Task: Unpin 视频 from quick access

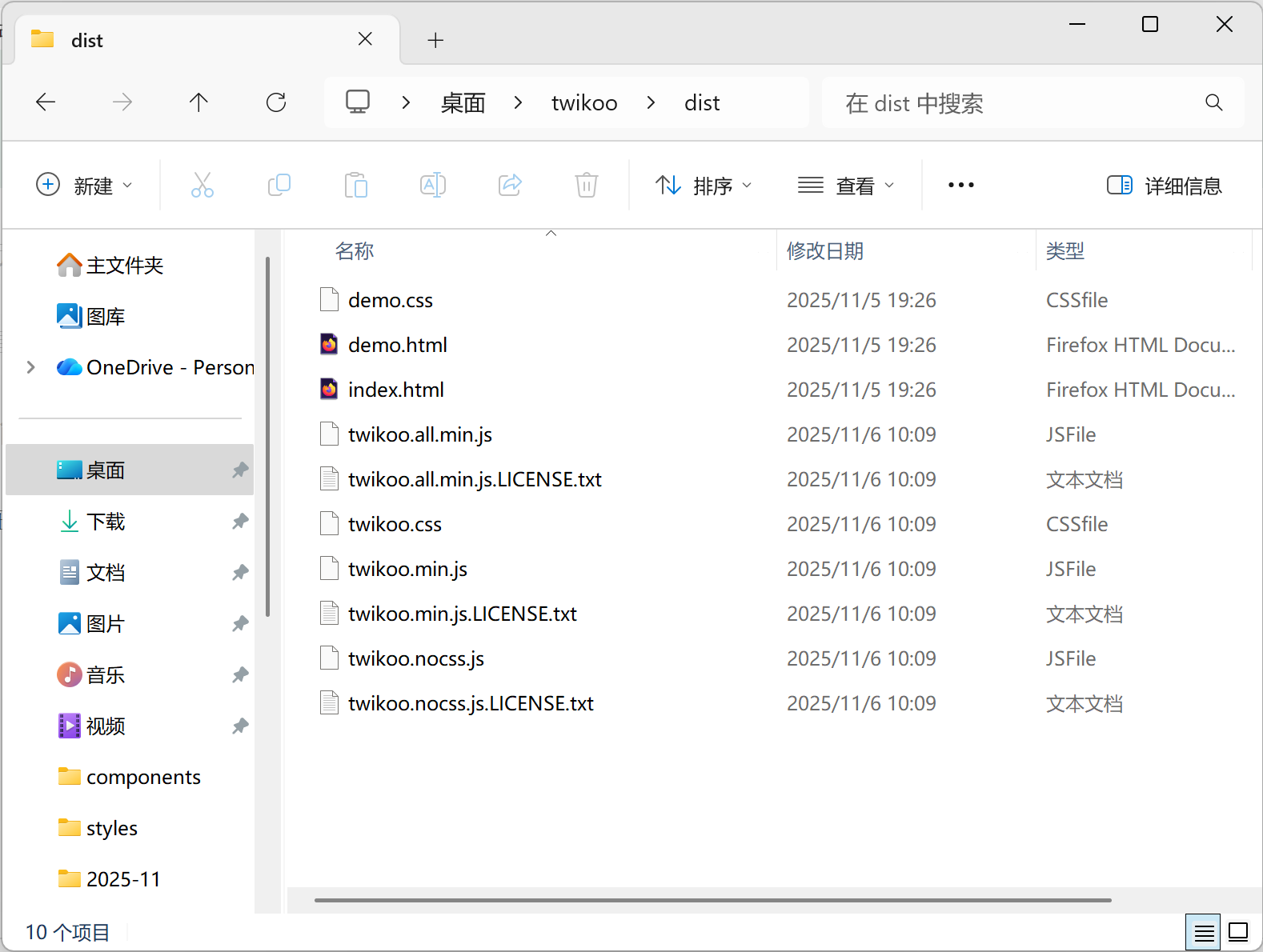Action: (239, 726)
